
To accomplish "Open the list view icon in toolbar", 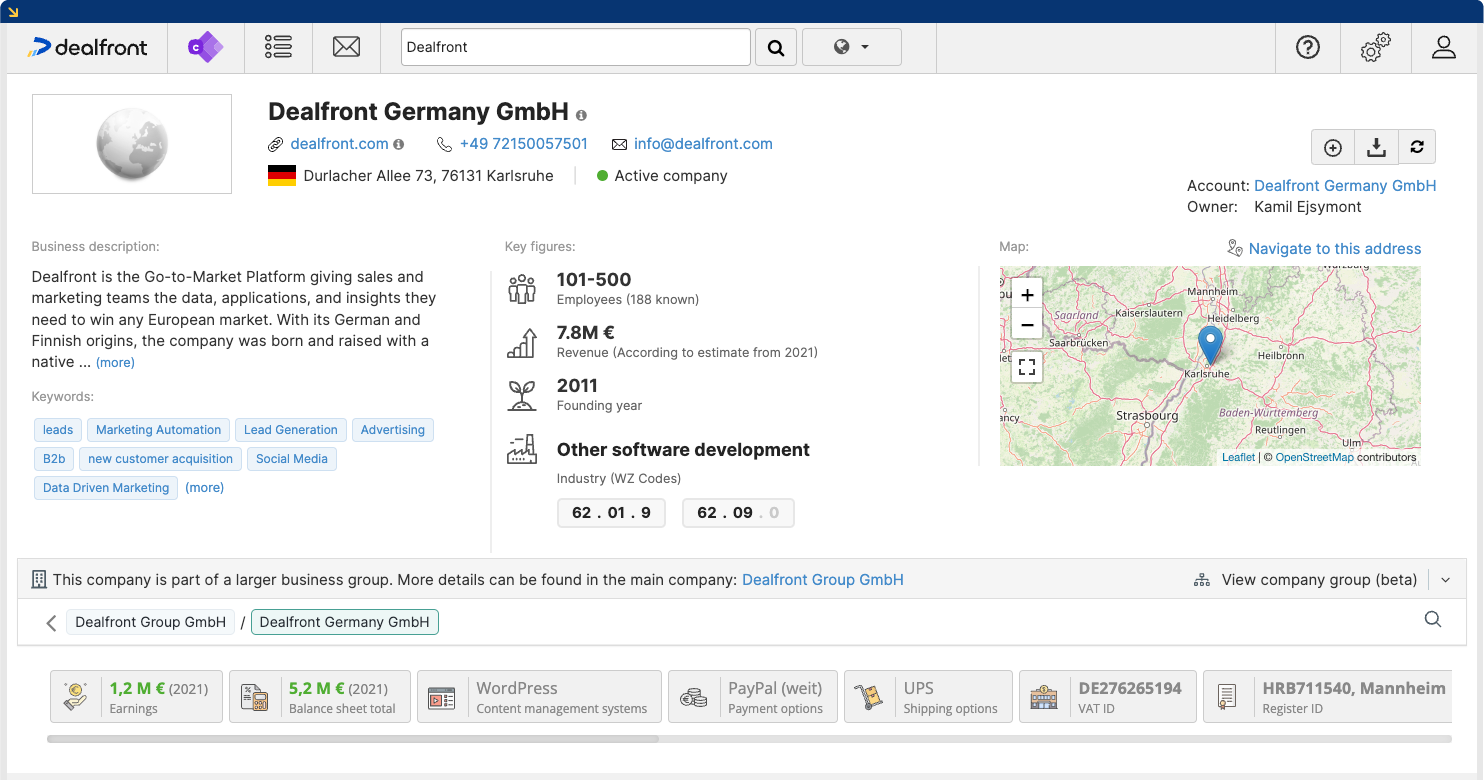I will [278, 47].
